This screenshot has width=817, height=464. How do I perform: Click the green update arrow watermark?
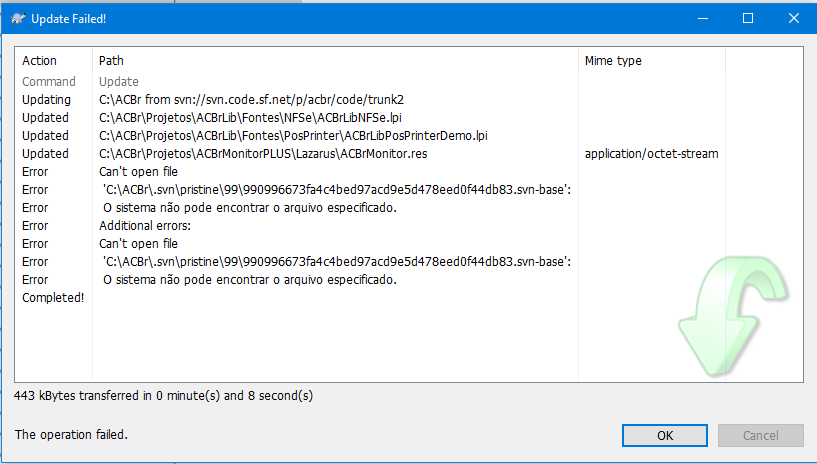pos(733,315)
